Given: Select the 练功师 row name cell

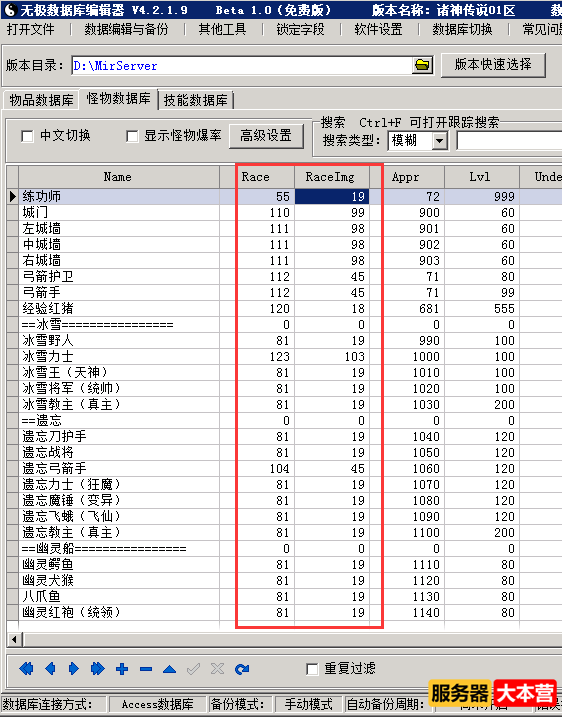Looking at the screenshot, I should point(118,196).
